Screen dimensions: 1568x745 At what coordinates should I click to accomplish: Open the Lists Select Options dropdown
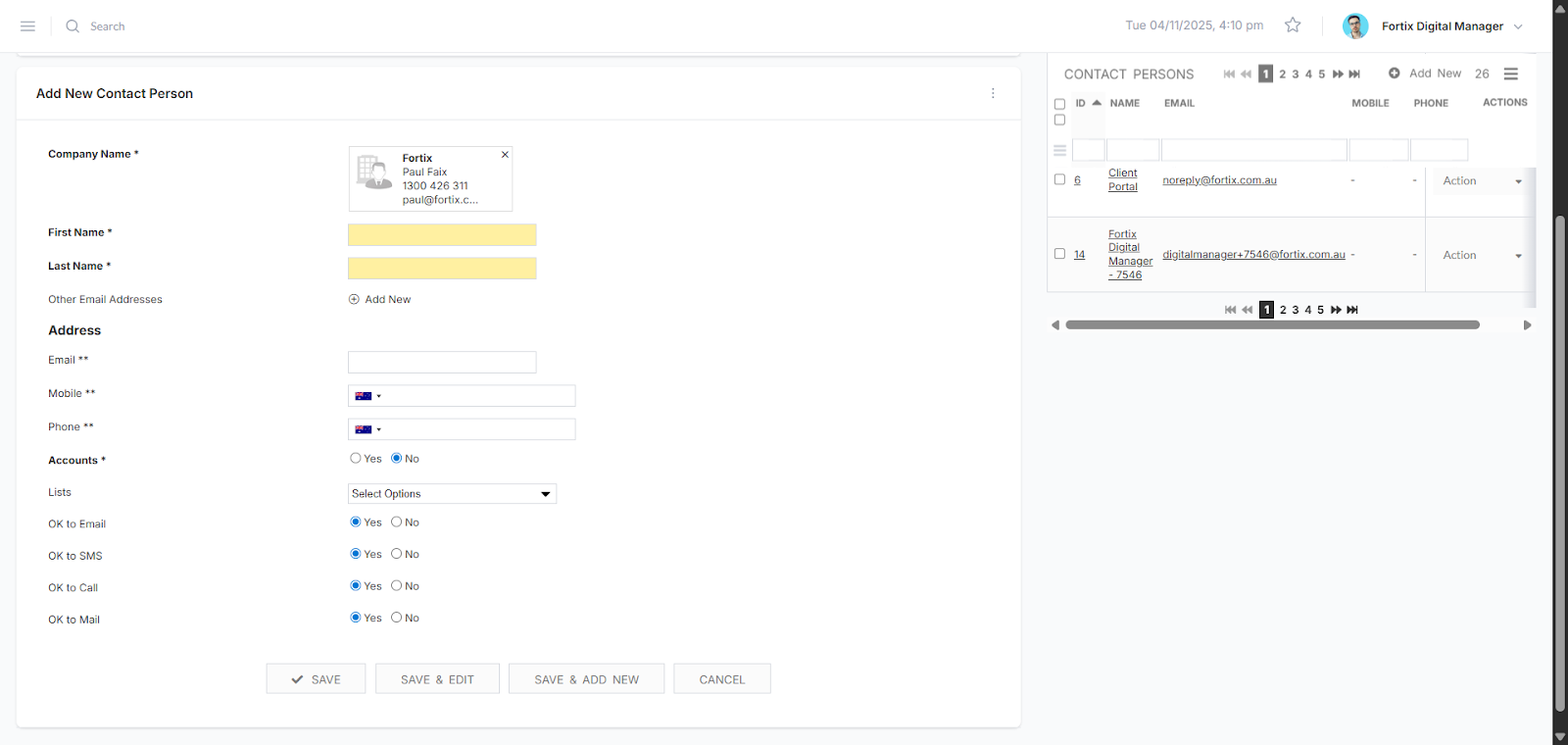(452, 494)
